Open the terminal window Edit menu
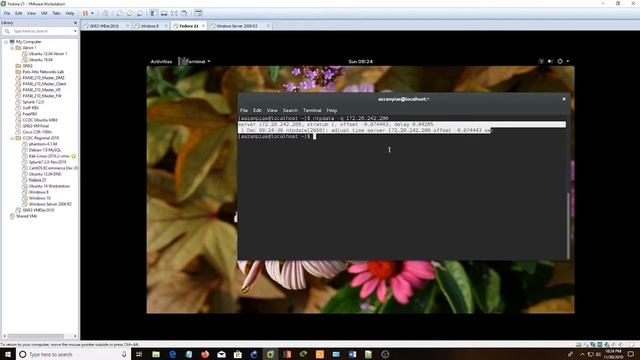 tap(257, 110)
